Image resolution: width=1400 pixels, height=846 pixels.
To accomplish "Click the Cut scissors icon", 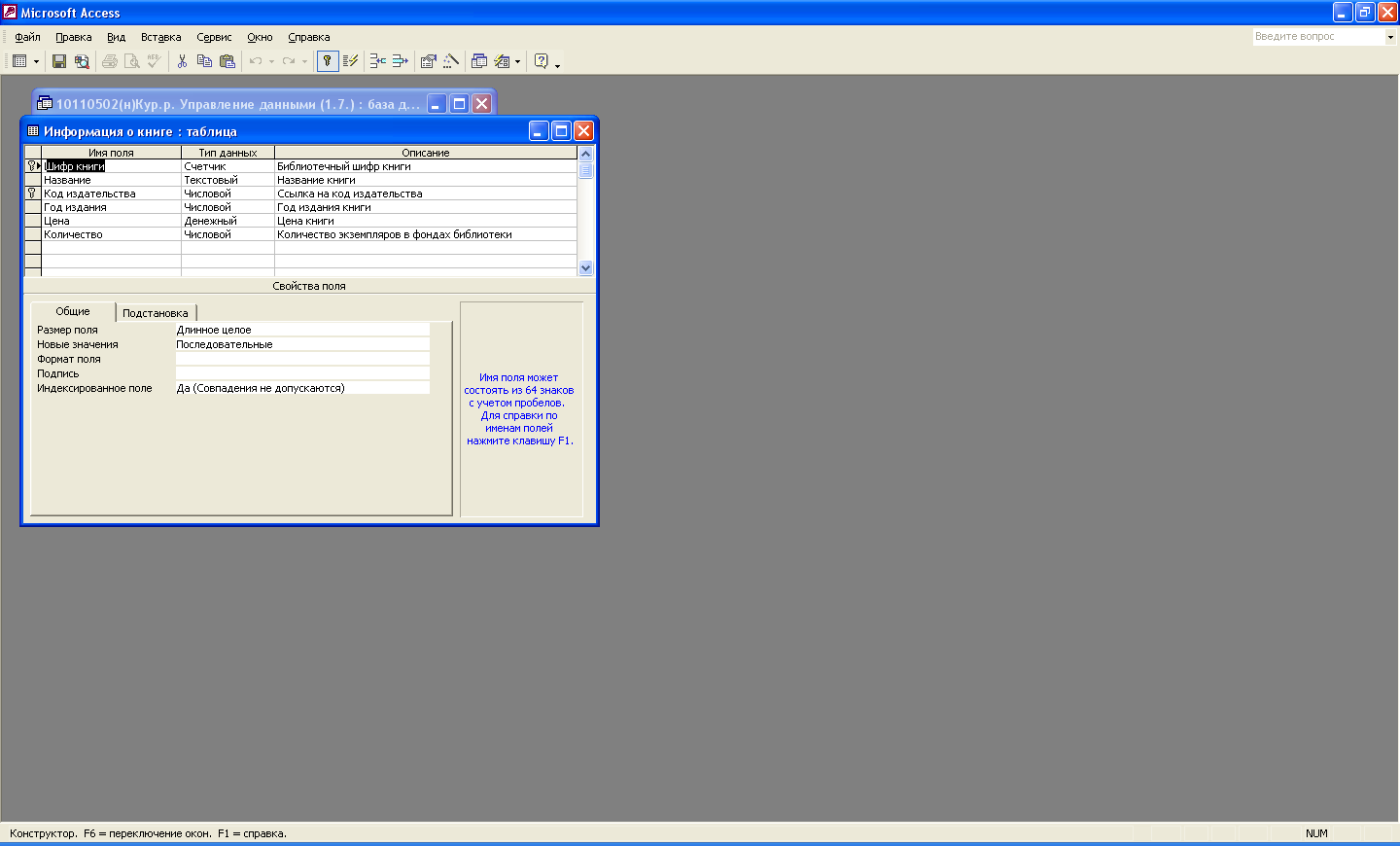I will click(x=182, y=61).
